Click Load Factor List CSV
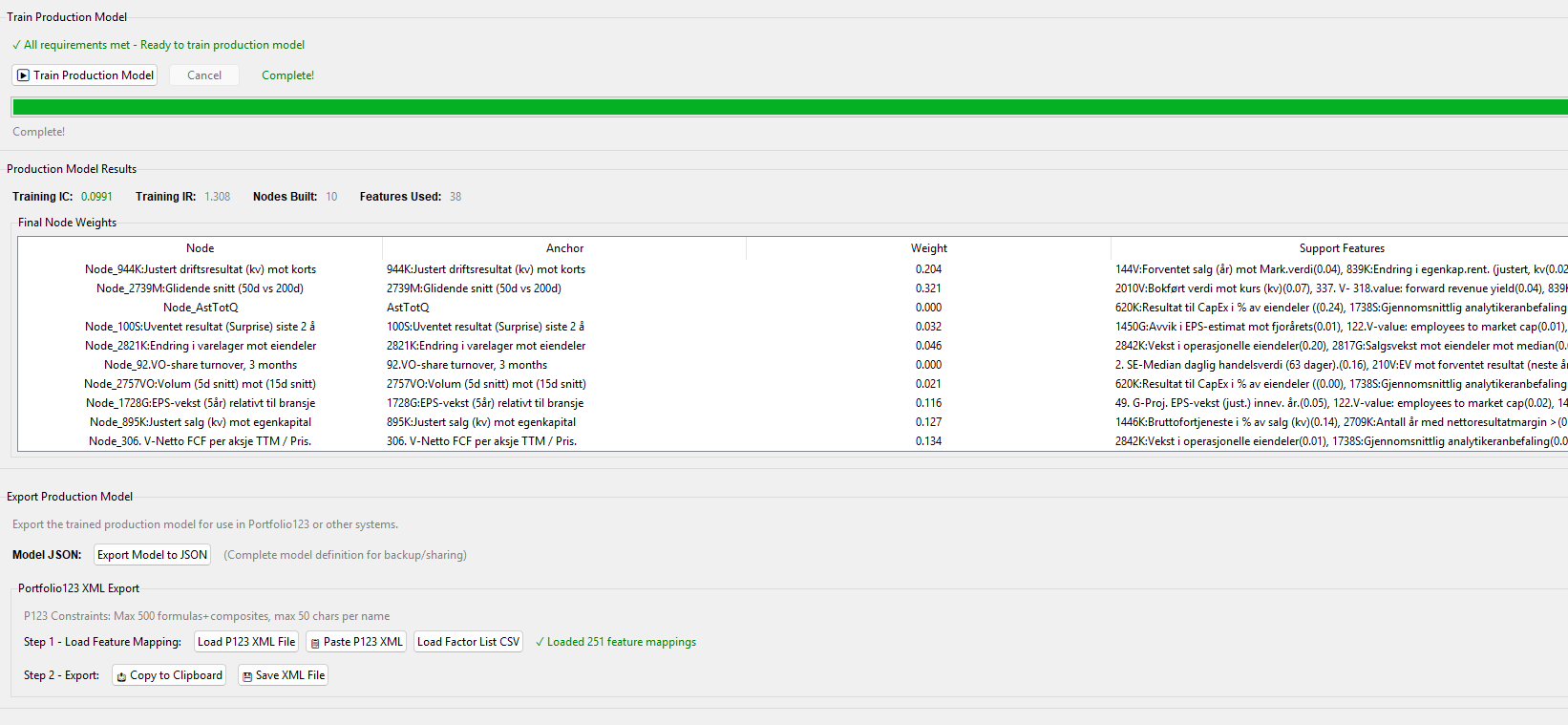The image size is (1568, 725). point(468,642)
